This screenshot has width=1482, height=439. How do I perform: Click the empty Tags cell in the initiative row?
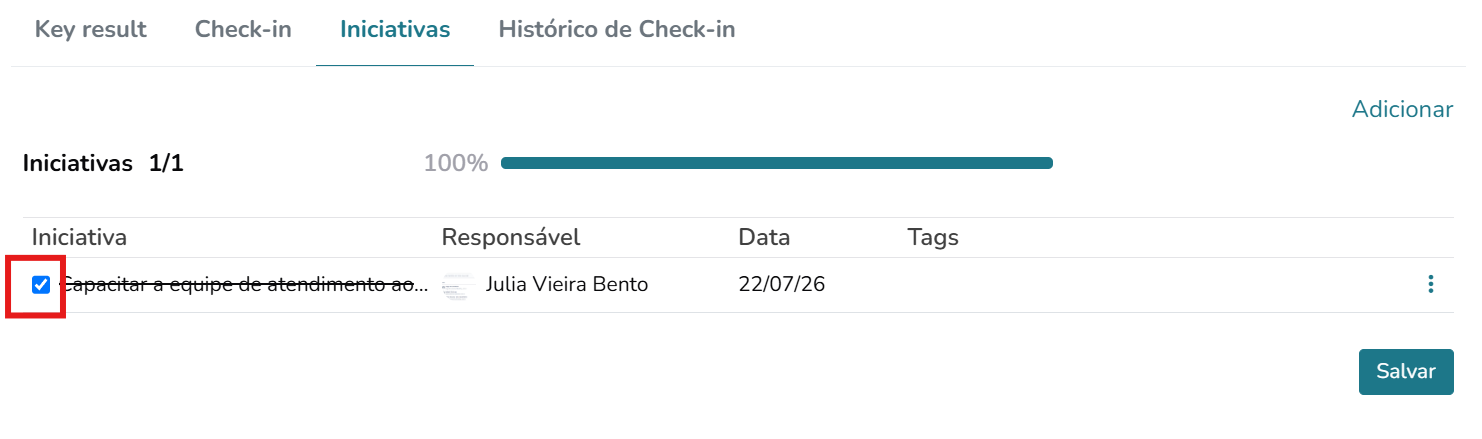(1150, 285)
